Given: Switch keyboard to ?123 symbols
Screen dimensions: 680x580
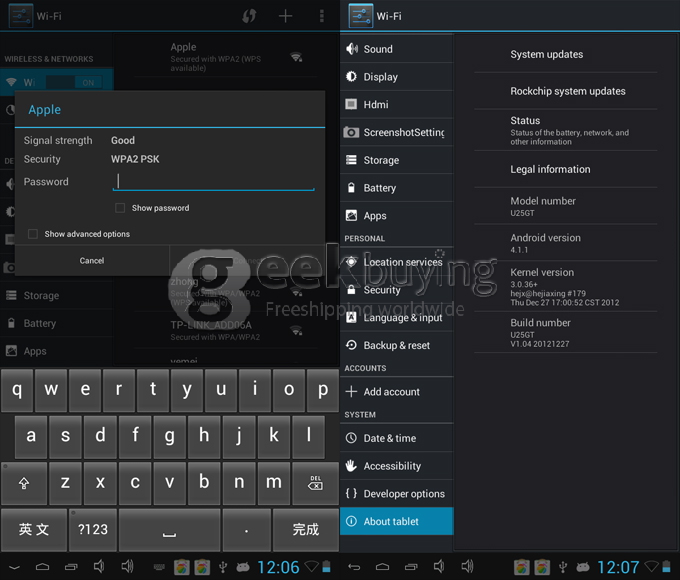Looking at the screenshot, I should click(93, 529).
